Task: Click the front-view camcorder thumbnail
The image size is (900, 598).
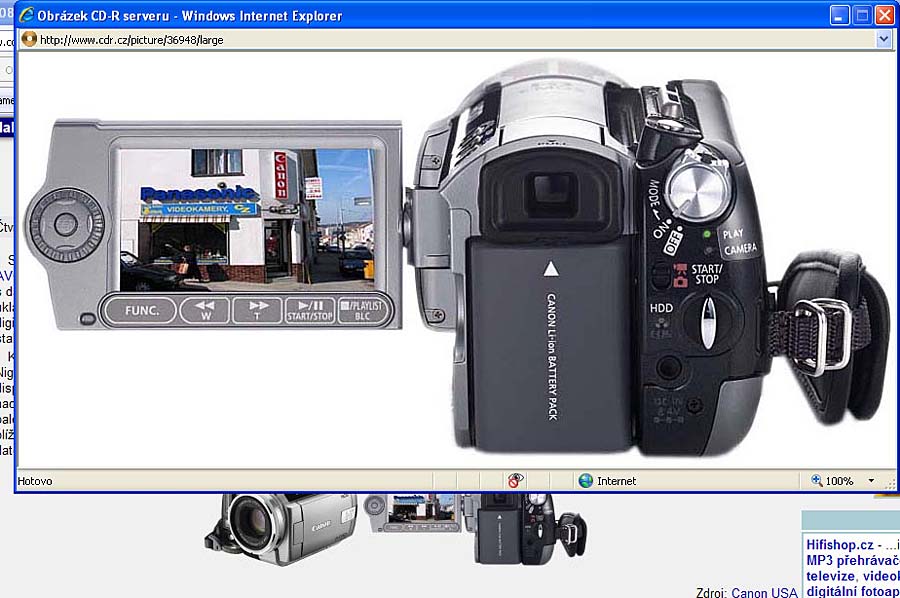Action: [282, 523]
